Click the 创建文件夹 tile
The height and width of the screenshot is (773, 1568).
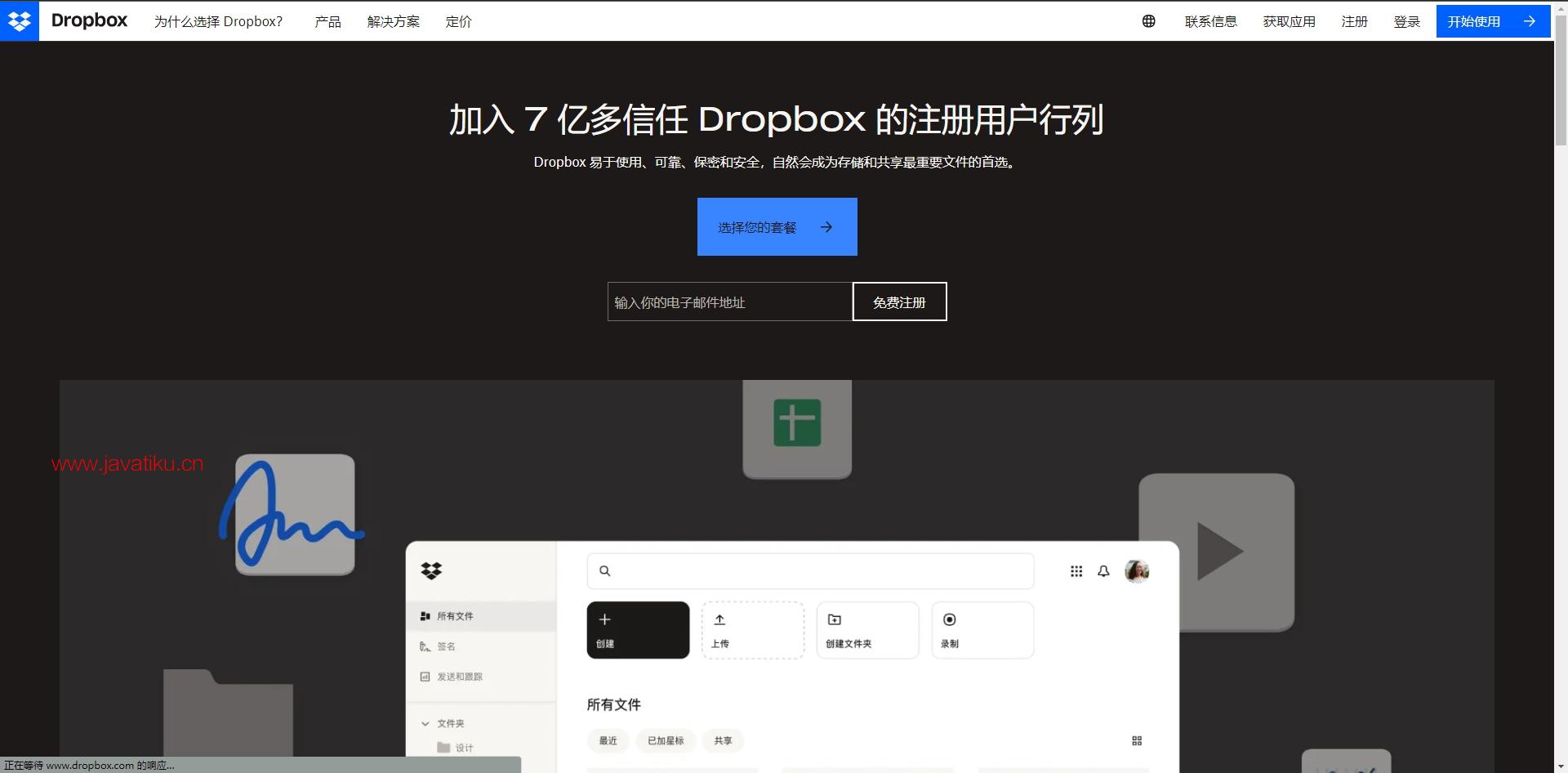[x=867, y=630]
